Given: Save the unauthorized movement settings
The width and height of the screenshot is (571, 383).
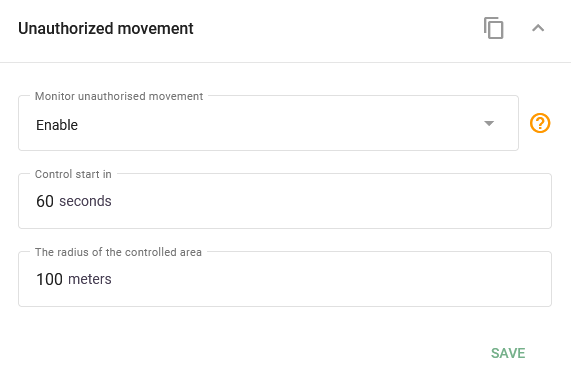Looking at the screenshot, I should pos(508,353).
